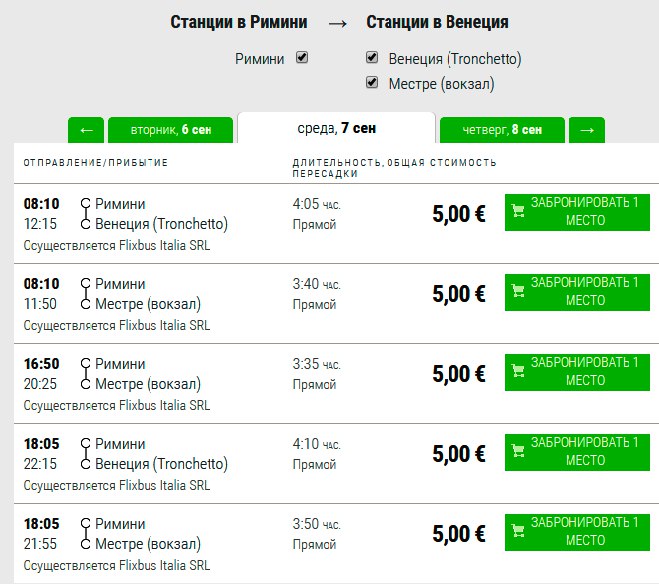Click cart icon on 16:50 departure row
The width and height of the screenshot is (659, 584).
click(518, 371)
